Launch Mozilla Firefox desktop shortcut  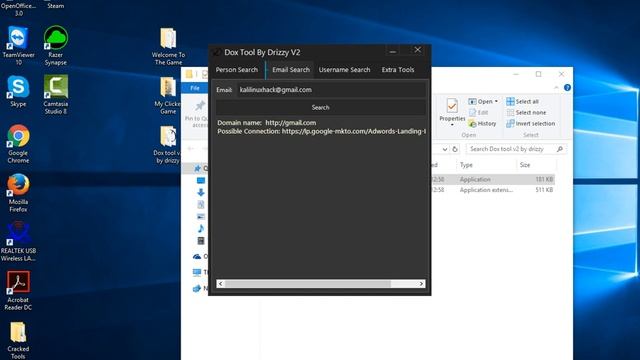click(18, 193)
